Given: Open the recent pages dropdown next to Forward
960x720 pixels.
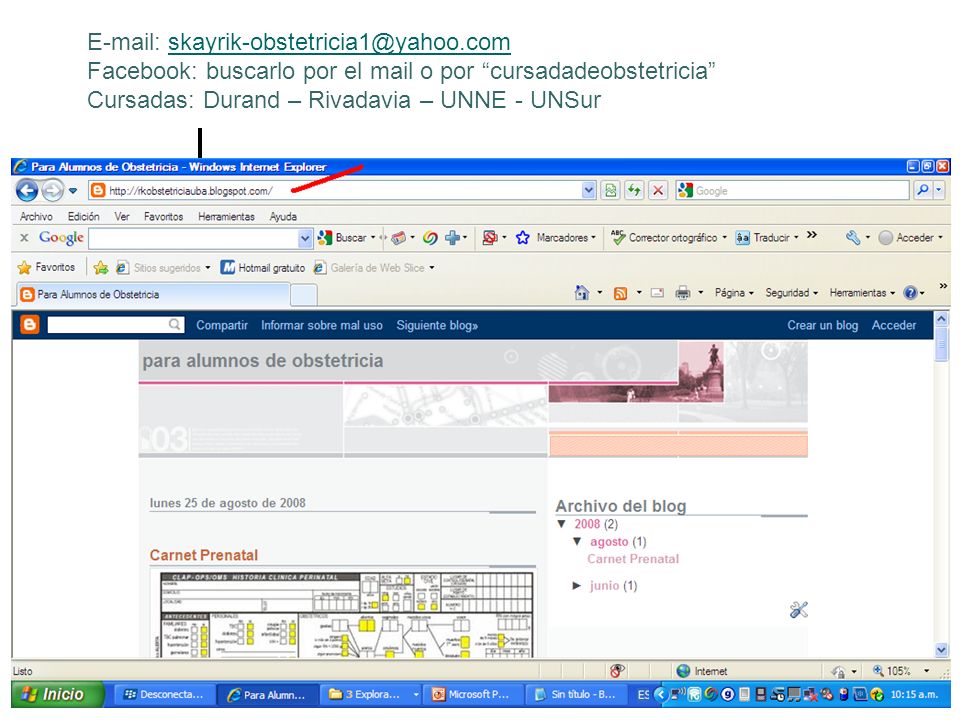Looking at the screenshot, I should pyautogui.click(x=73, y=190).
